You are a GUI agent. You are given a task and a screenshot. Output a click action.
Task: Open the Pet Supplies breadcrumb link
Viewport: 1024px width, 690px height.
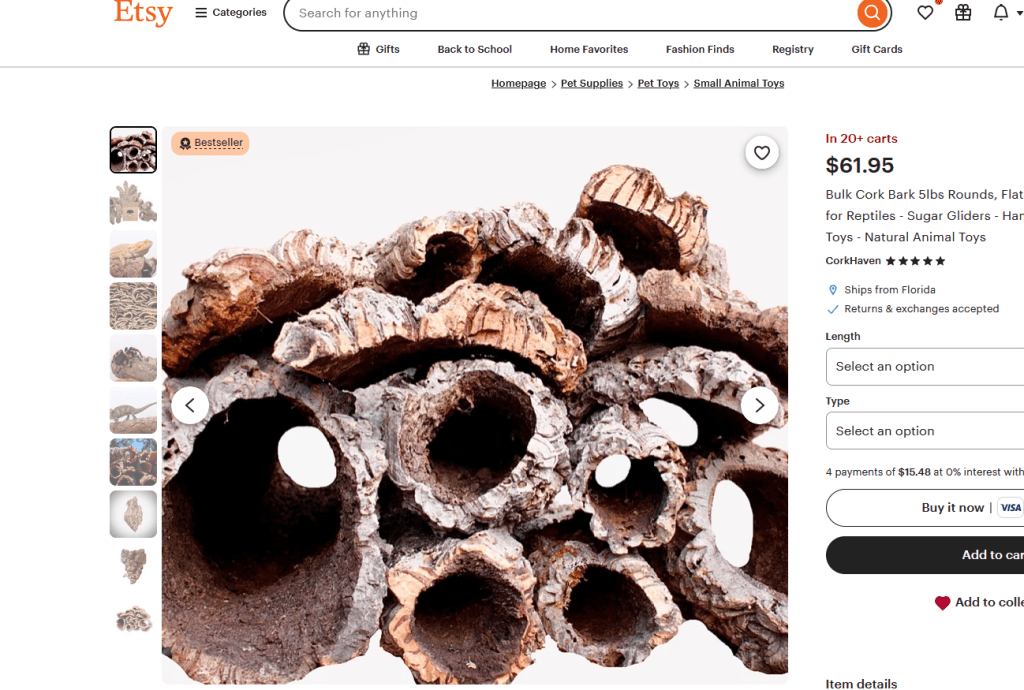pyautogui.click(x=592, y=84)
